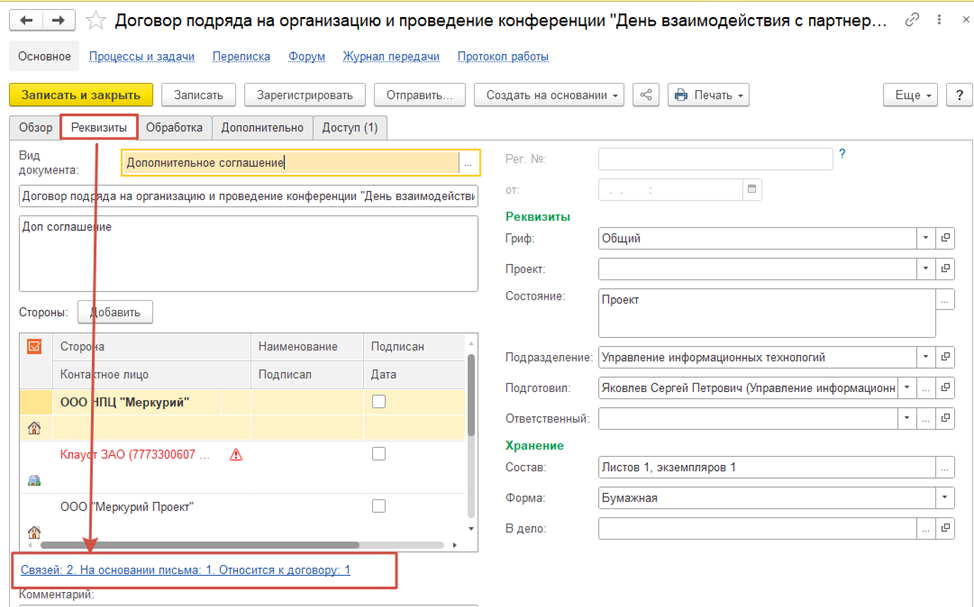
Task: Open the Создать на основании dropdown
Action: pos(549,95)
